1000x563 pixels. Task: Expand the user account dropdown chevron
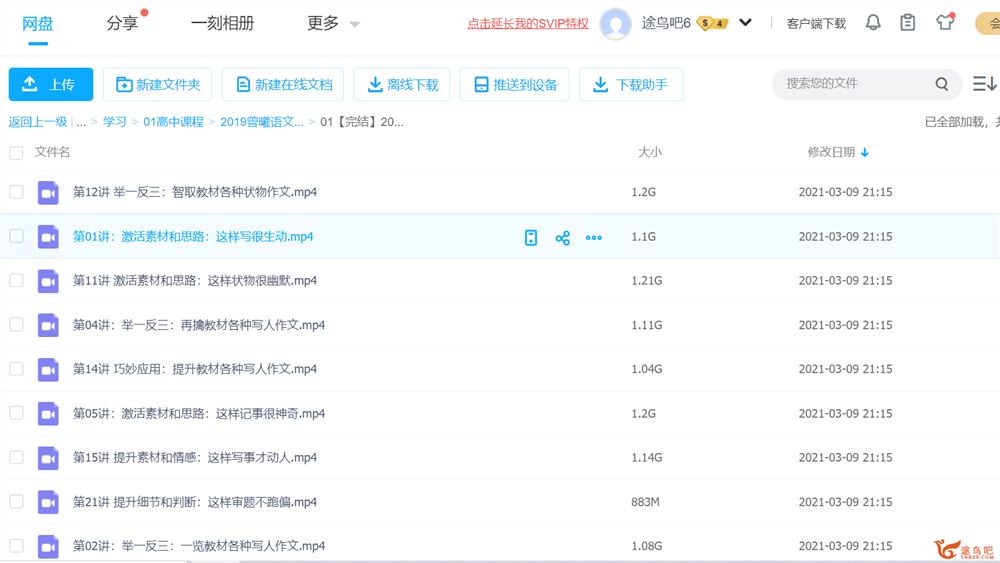[745, 23]
